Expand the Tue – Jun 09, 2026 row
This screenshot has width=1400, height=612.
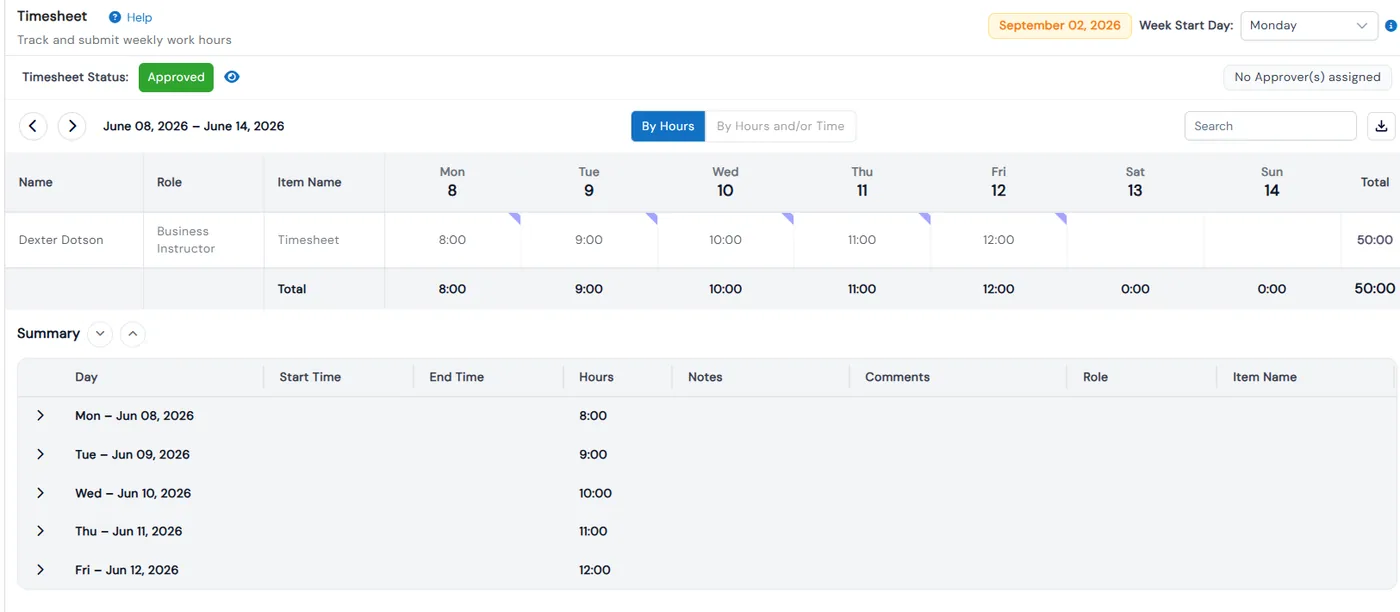pos(41,454)
